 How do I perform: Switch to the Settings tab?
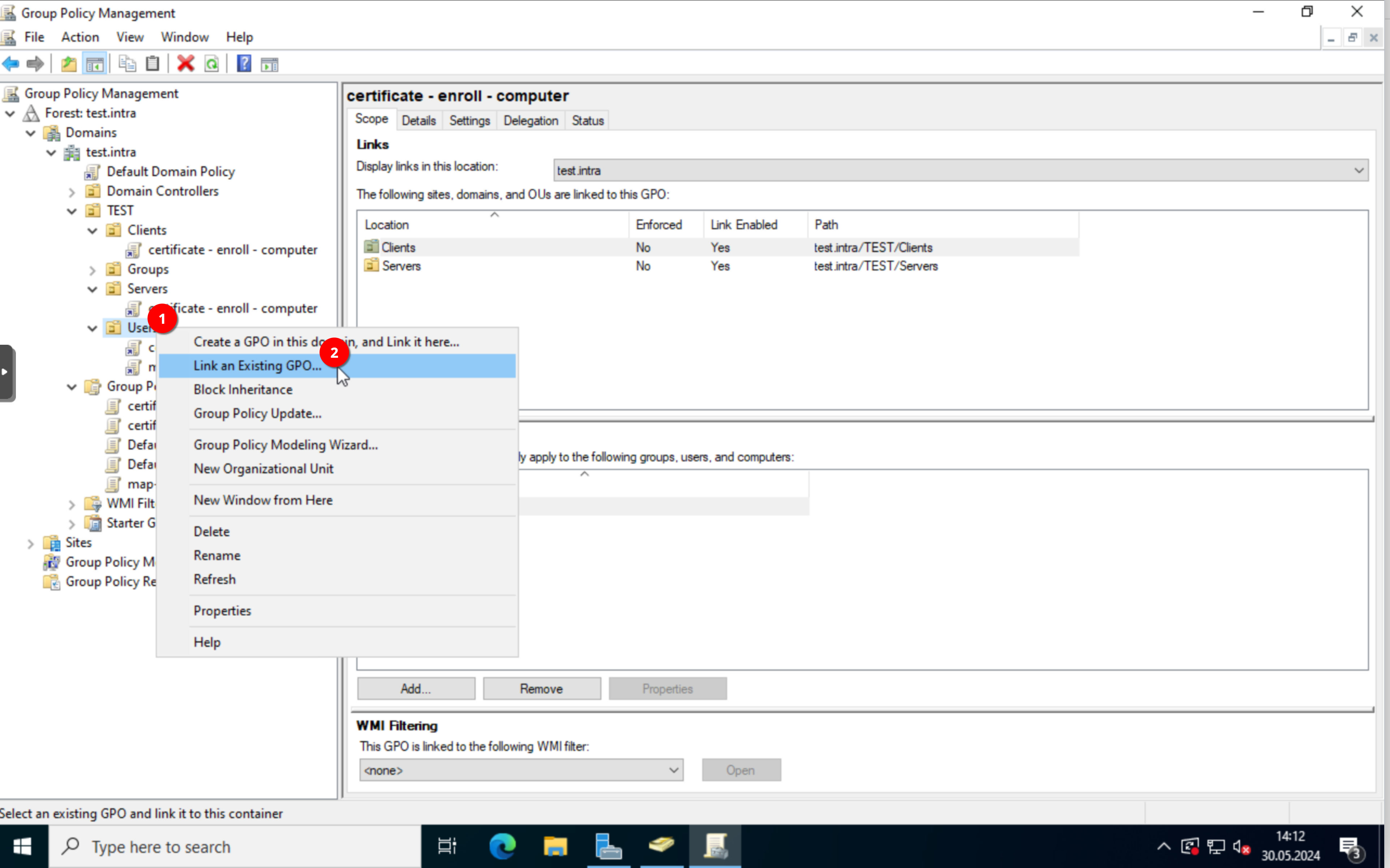click(469, 121)
